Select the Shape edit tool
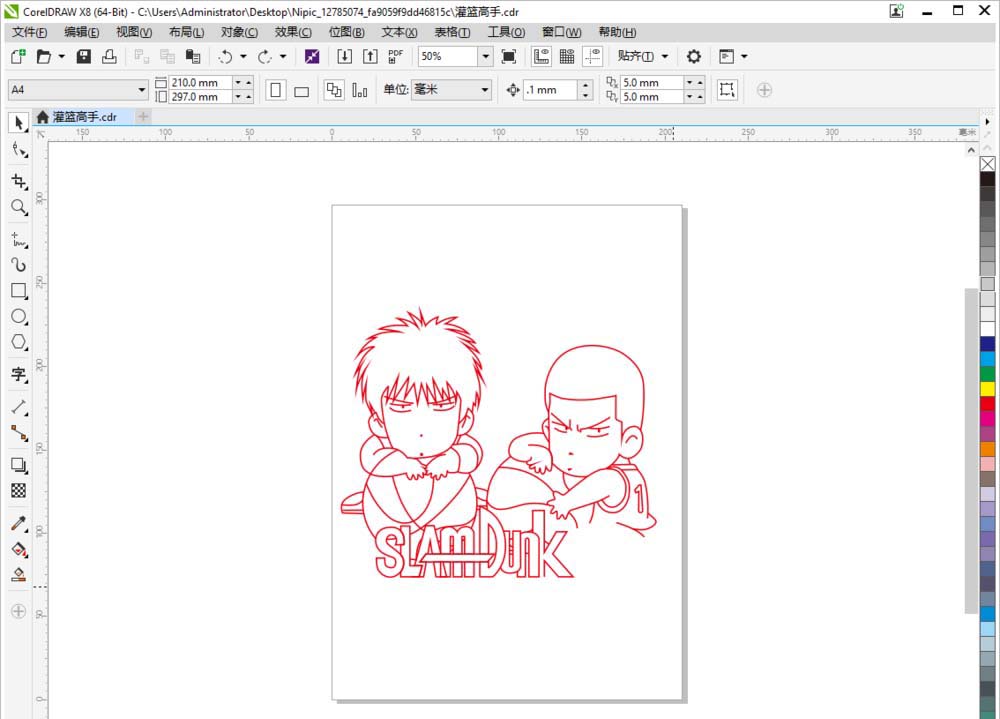 tap(18, 150)
